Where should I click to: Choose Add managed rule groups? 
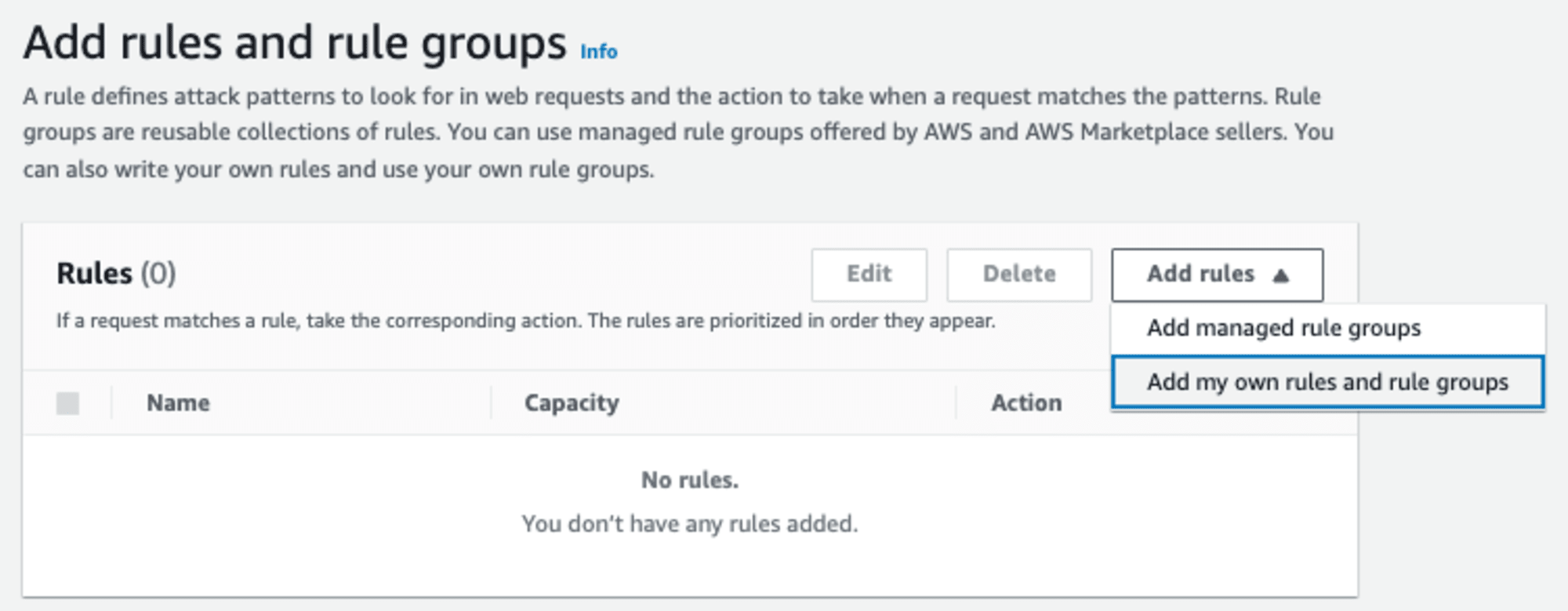(1328, 328)
